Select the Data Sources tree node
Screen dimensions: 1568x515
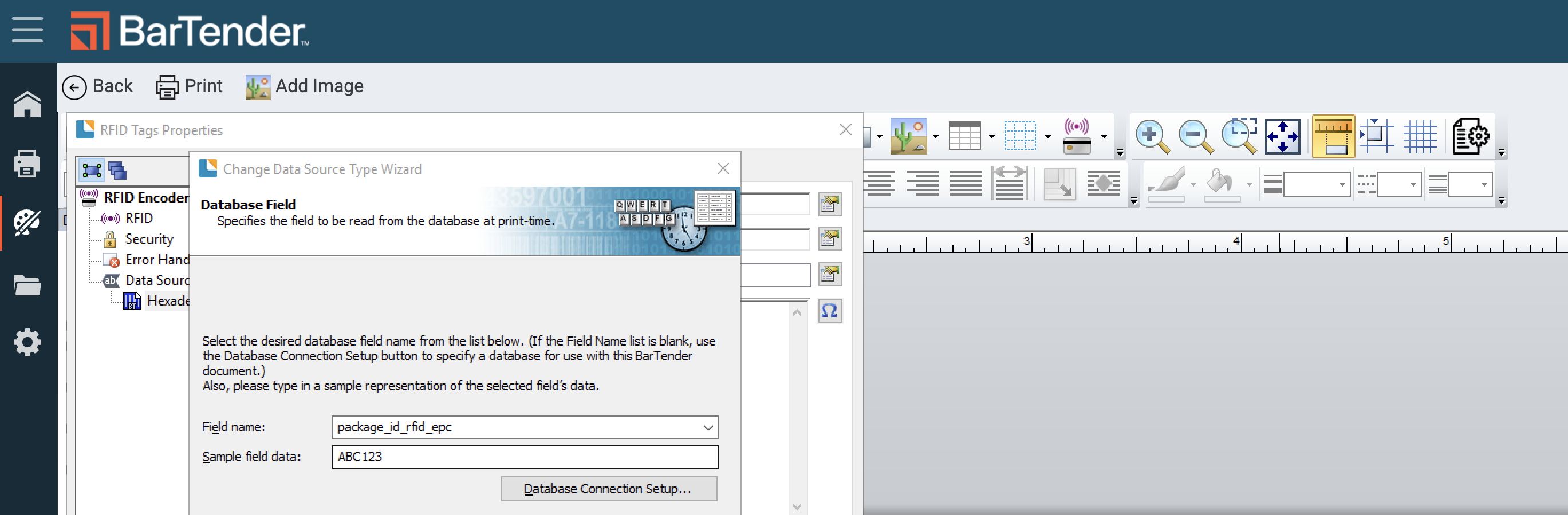tap(146, 280)
